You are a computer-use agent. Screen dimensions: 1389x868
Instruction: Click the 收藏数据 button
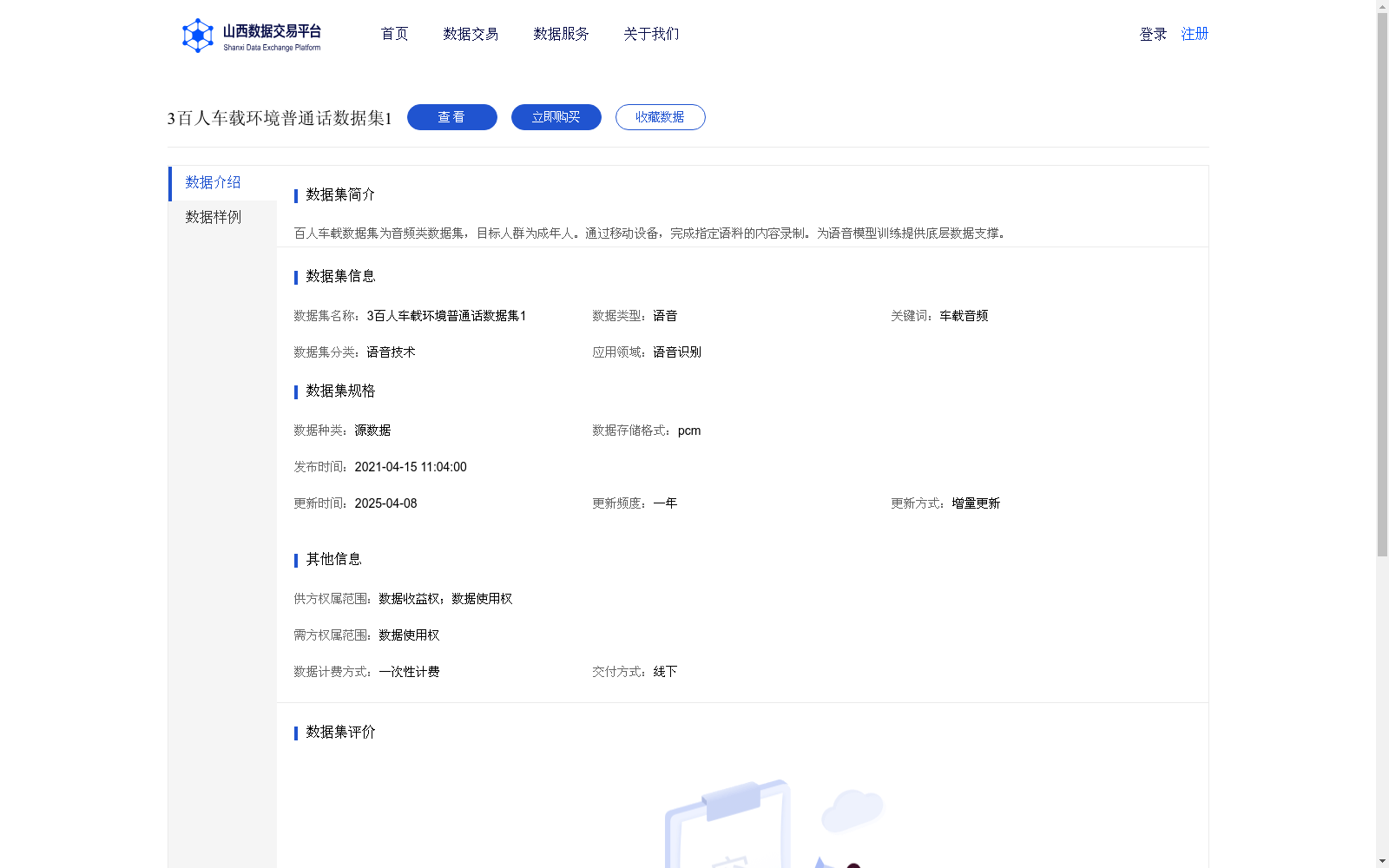(661, 117)
